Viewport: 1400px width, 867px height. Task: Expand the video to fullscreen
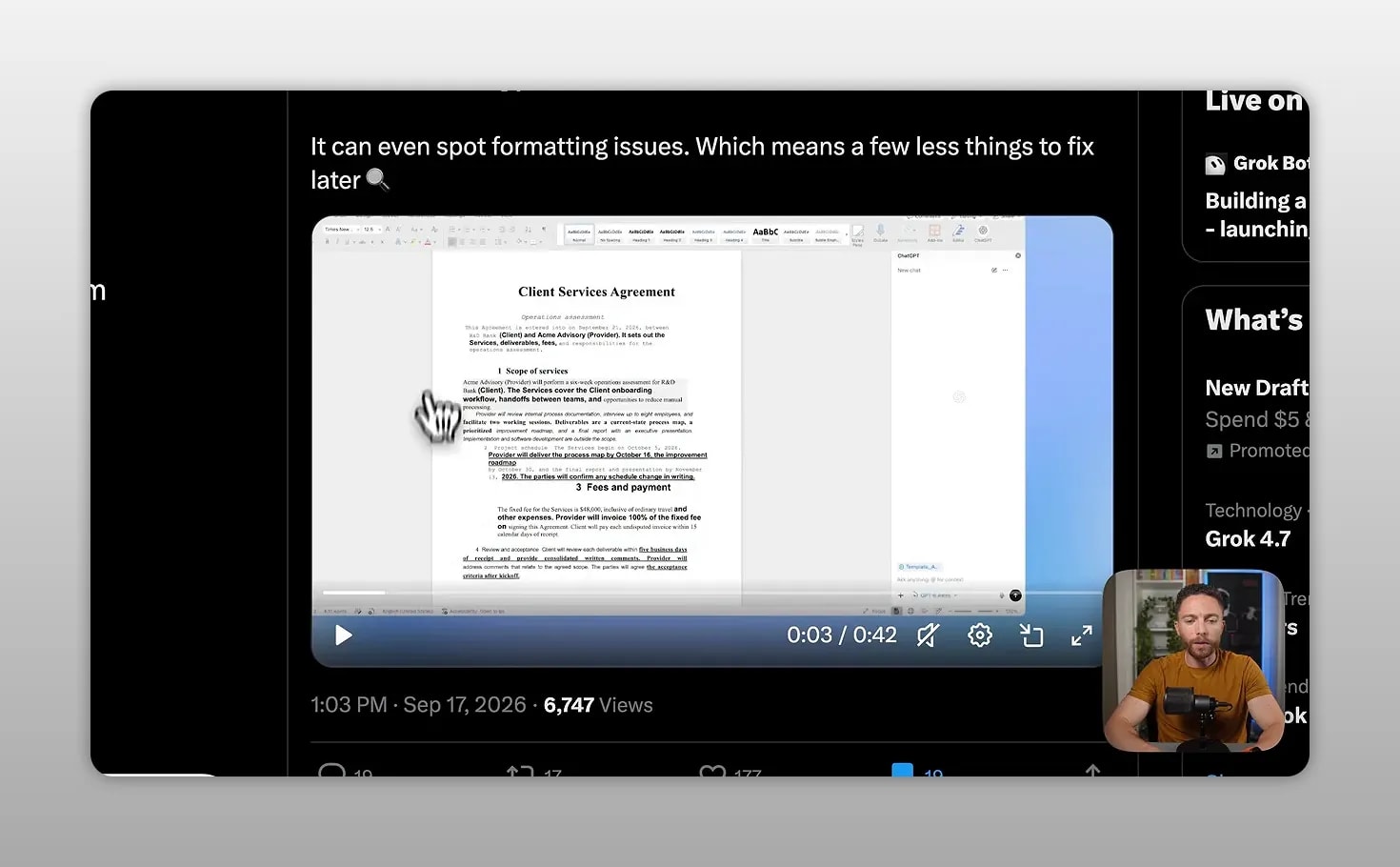tap(1082, 635)
